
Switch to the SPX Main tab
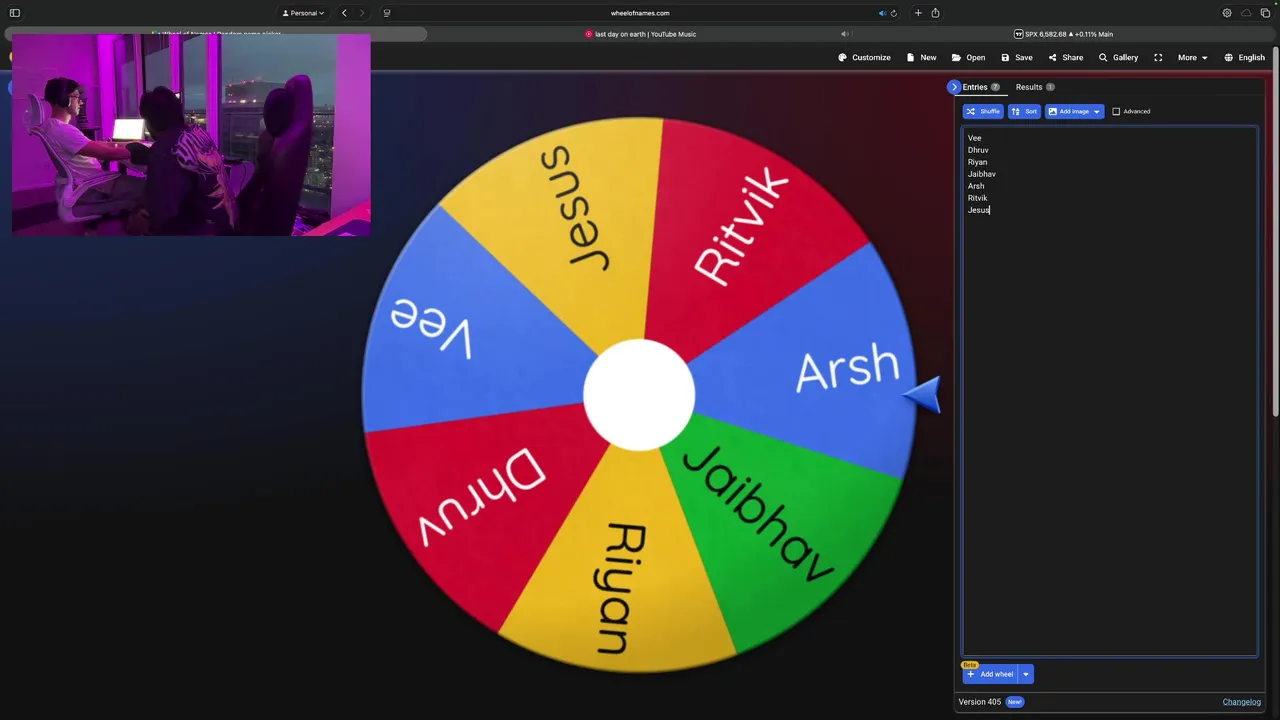(1063, 34)
